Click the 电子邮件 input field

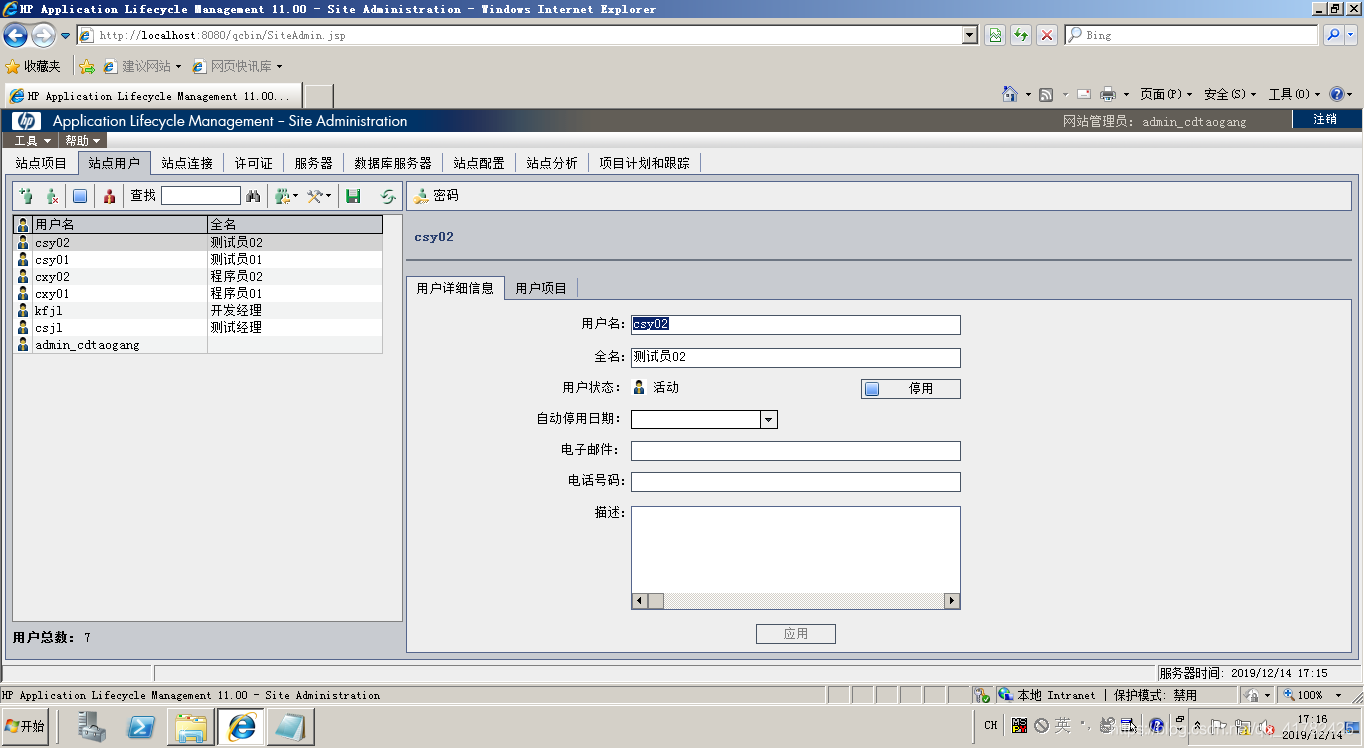796,451
